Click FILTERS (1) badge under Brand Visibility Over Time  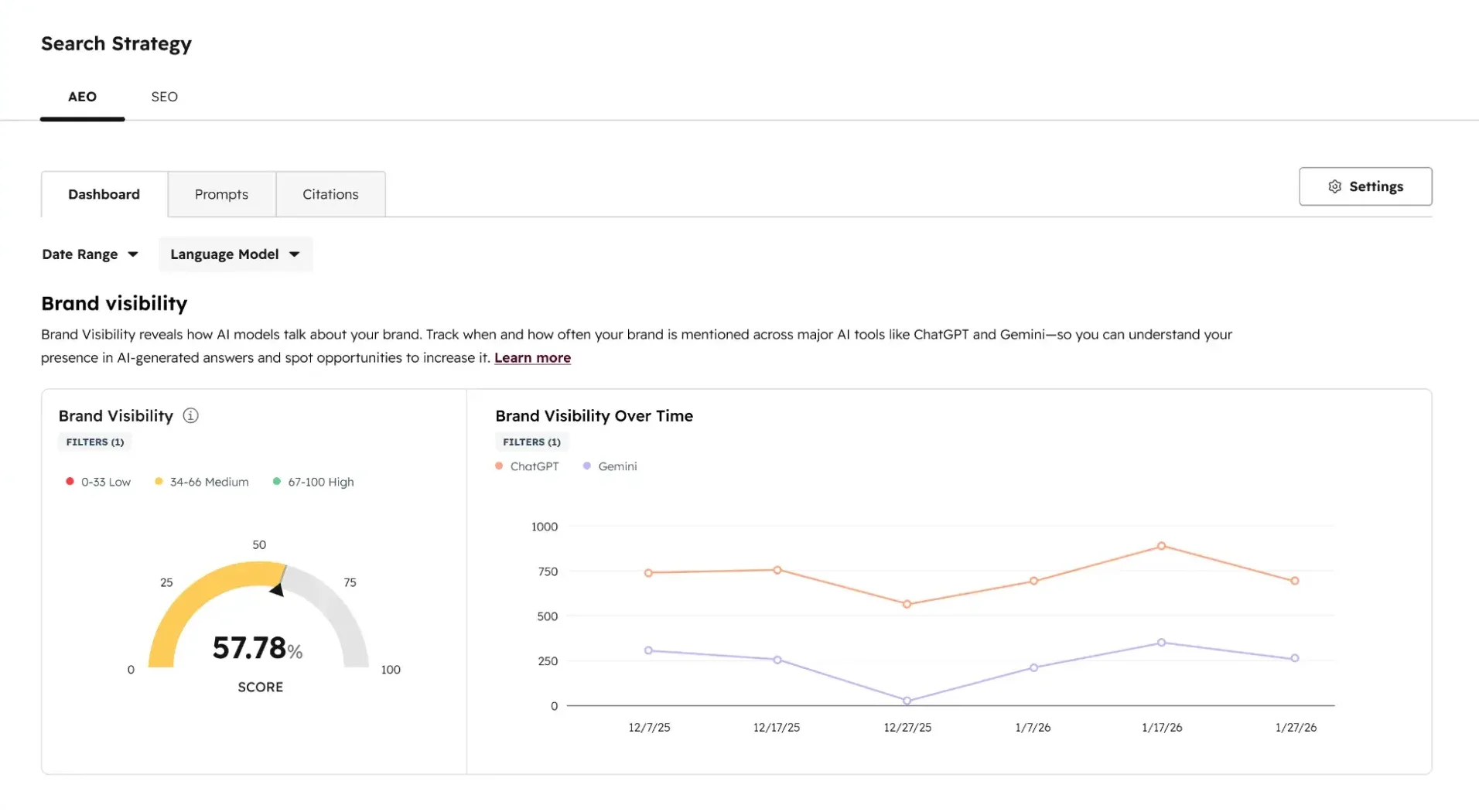531,442
